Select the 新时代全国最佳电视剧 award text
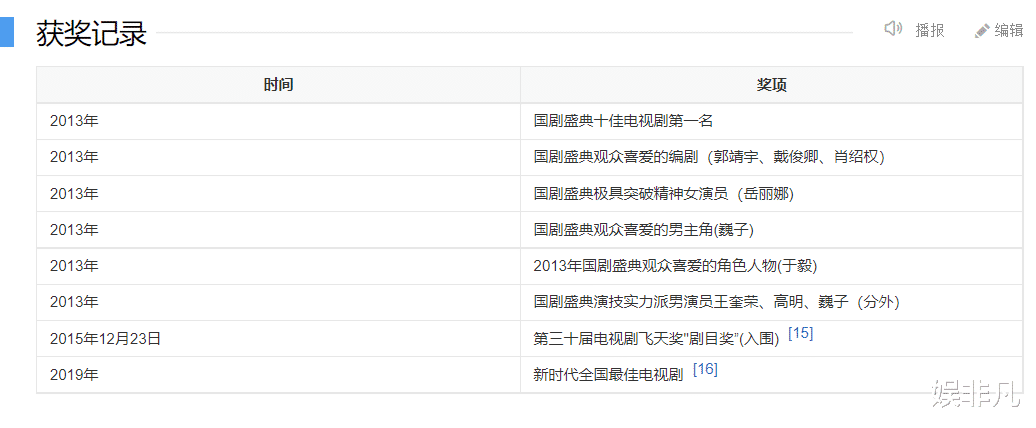This screenshot has width=1036, height=428. tap(608, 376)
